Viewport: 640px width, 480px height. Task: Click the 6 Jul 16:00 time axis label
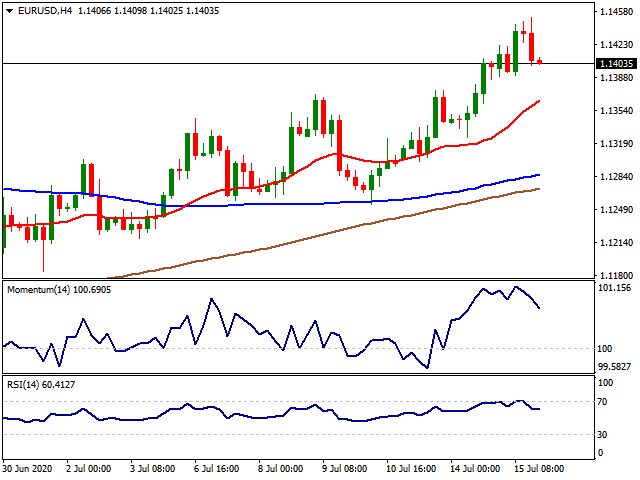click(216, 469)
